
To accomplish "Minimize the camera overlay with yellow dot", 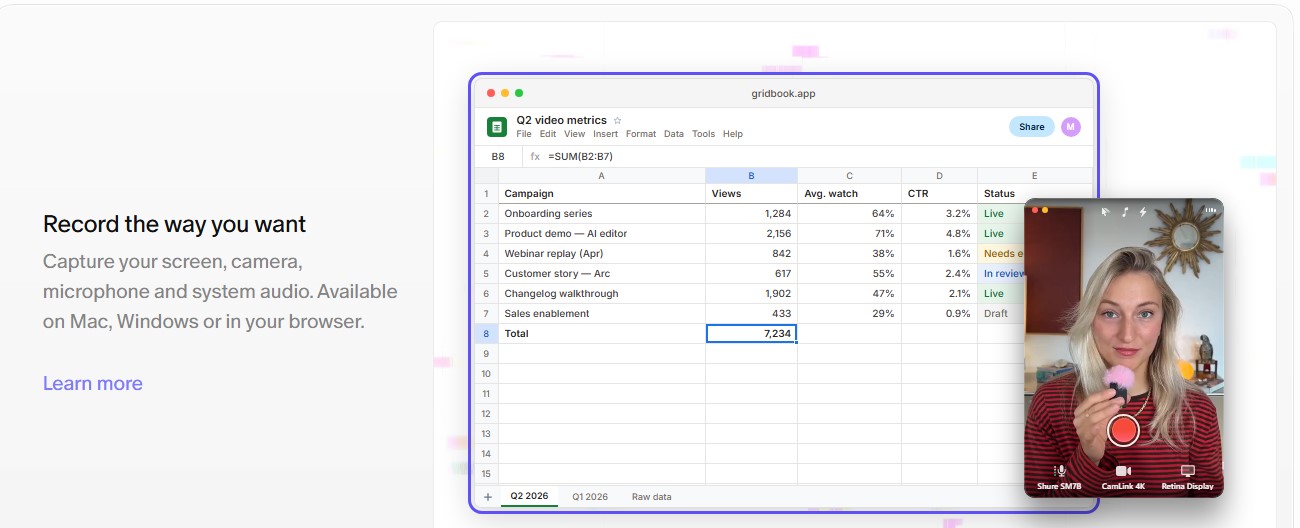I will click(x=1045, y=210).
